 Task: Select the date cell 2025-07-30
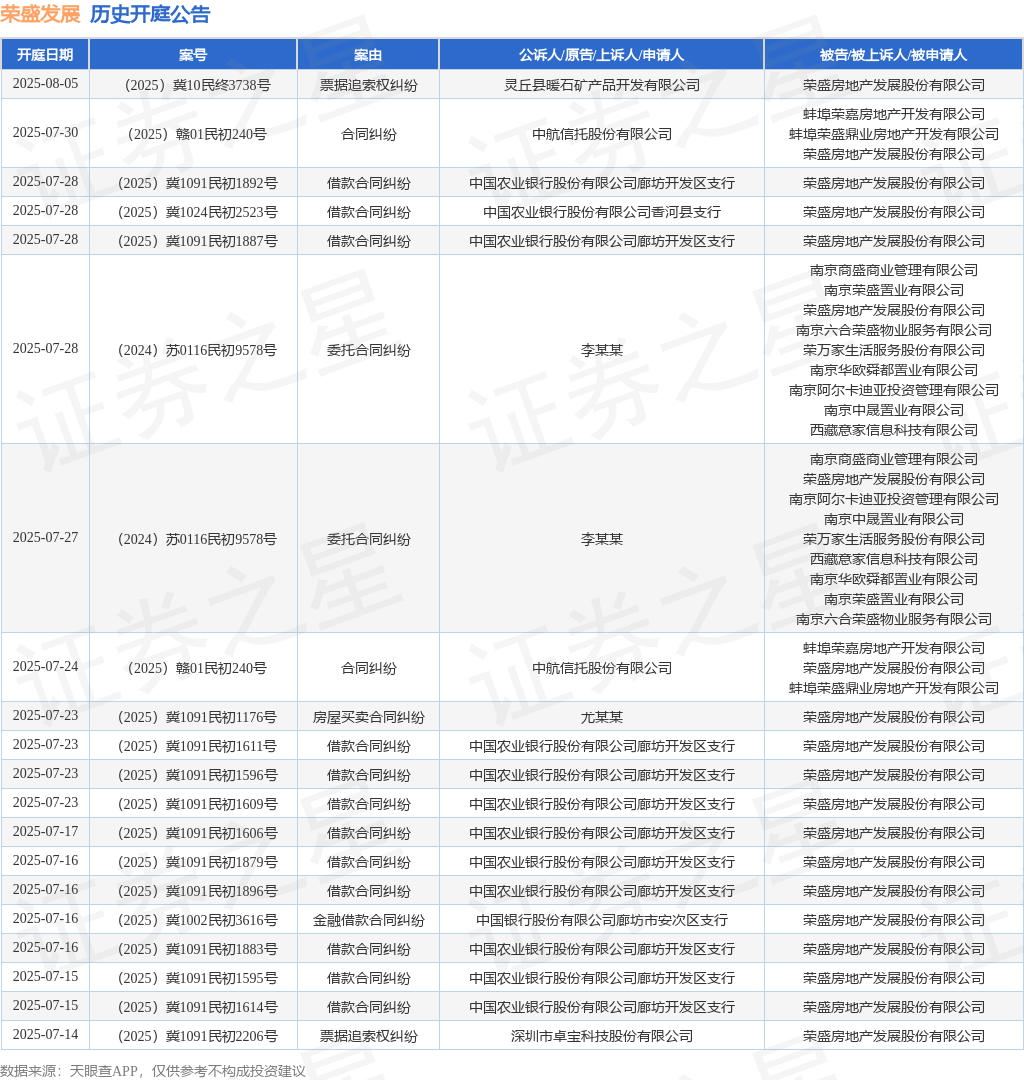pyautogui.click(x=45, y=133)
